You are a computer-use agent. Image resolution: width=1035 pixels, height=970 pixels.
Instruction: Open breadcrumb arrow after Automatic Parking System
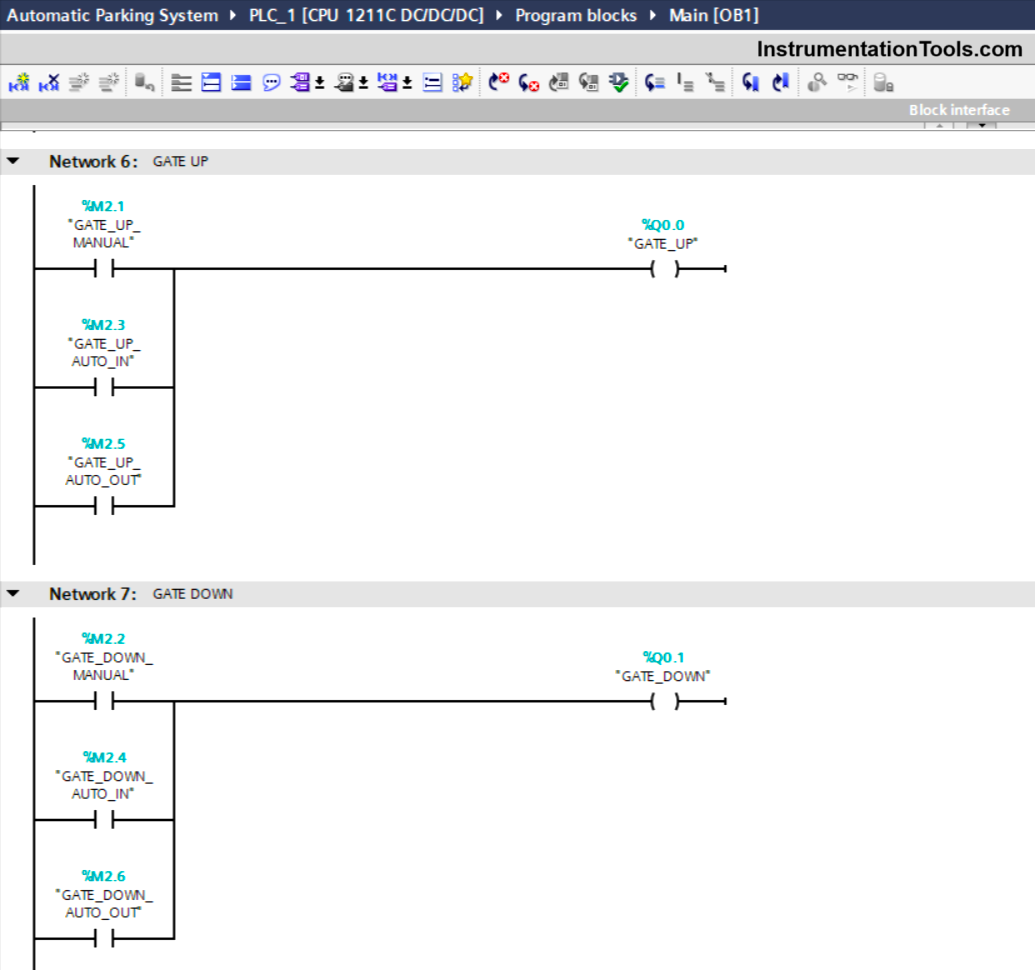click(233, 15)
